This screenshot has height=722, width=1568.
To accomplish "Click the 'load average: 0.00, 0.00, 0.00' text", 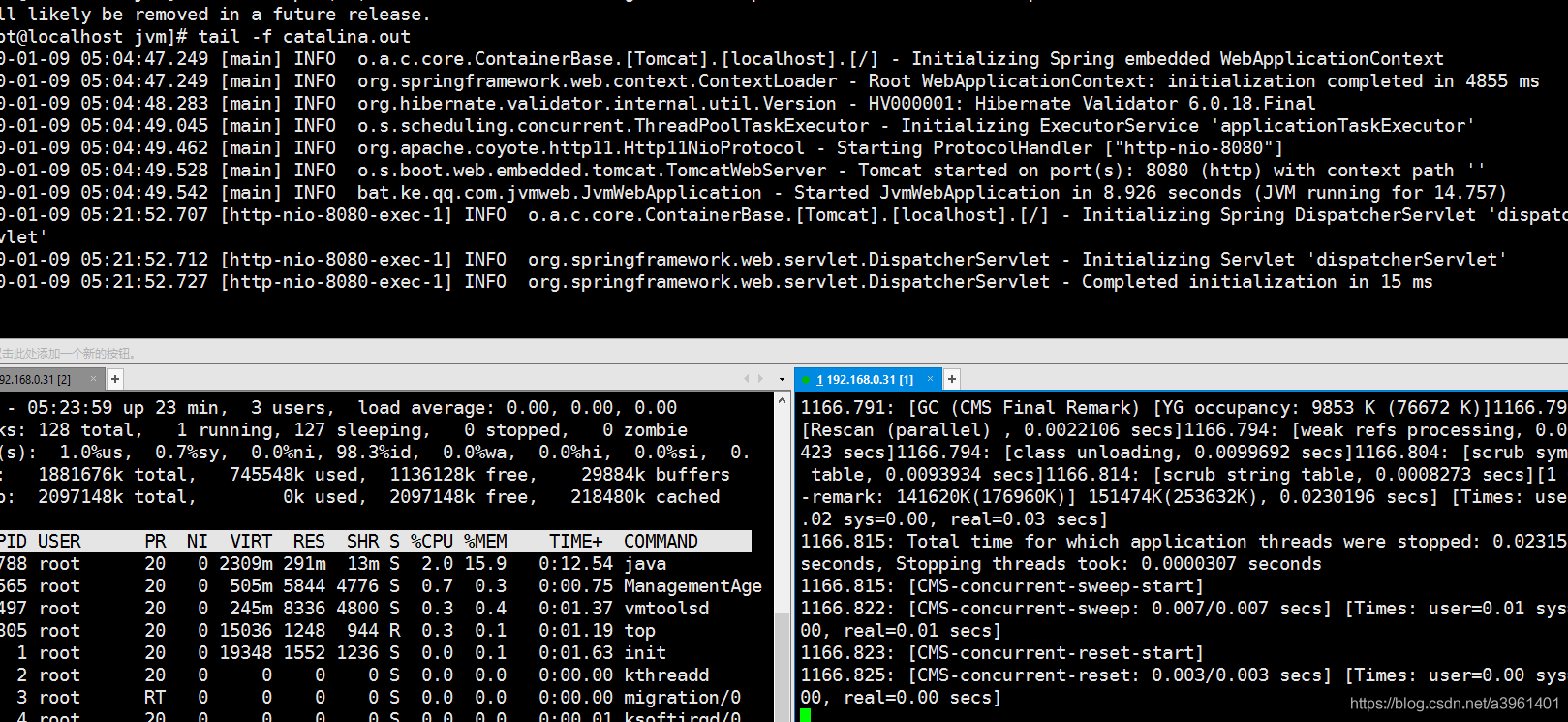I will coord(517,407).
